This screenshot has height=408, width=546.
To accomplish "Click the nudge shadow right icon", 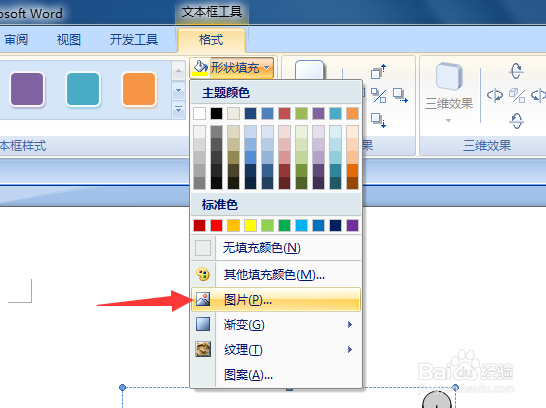I will [x=400, y=96].
